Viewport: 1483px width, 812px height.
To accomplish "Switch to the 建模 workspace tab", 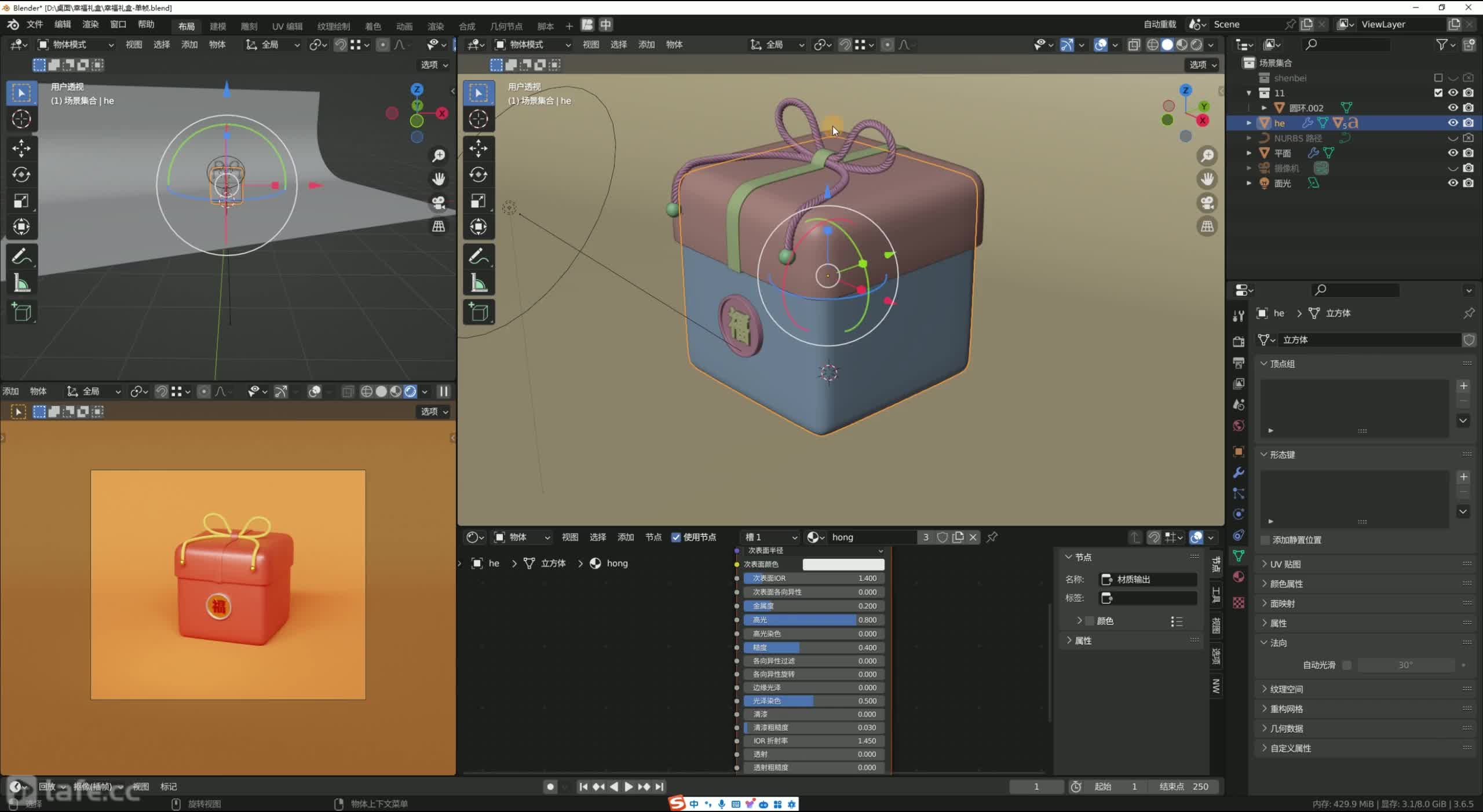I will click(218, 26).
